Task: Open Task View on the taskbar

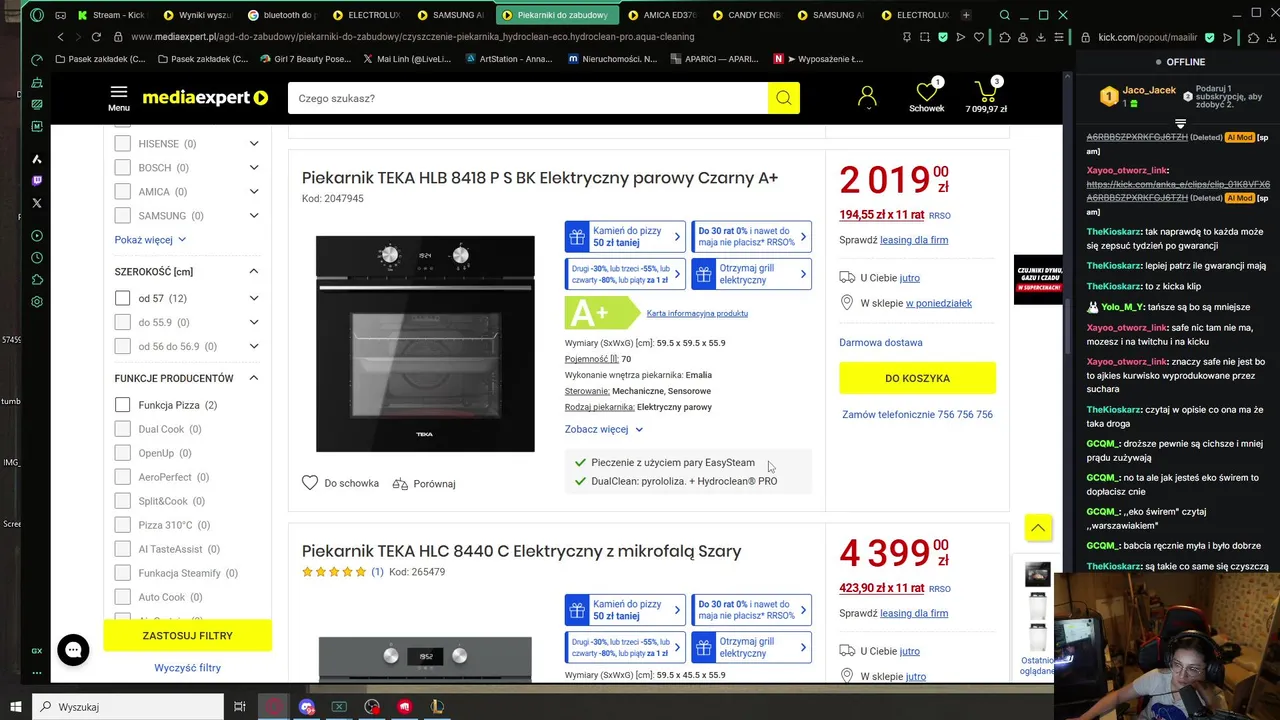Action: (240, 706)
